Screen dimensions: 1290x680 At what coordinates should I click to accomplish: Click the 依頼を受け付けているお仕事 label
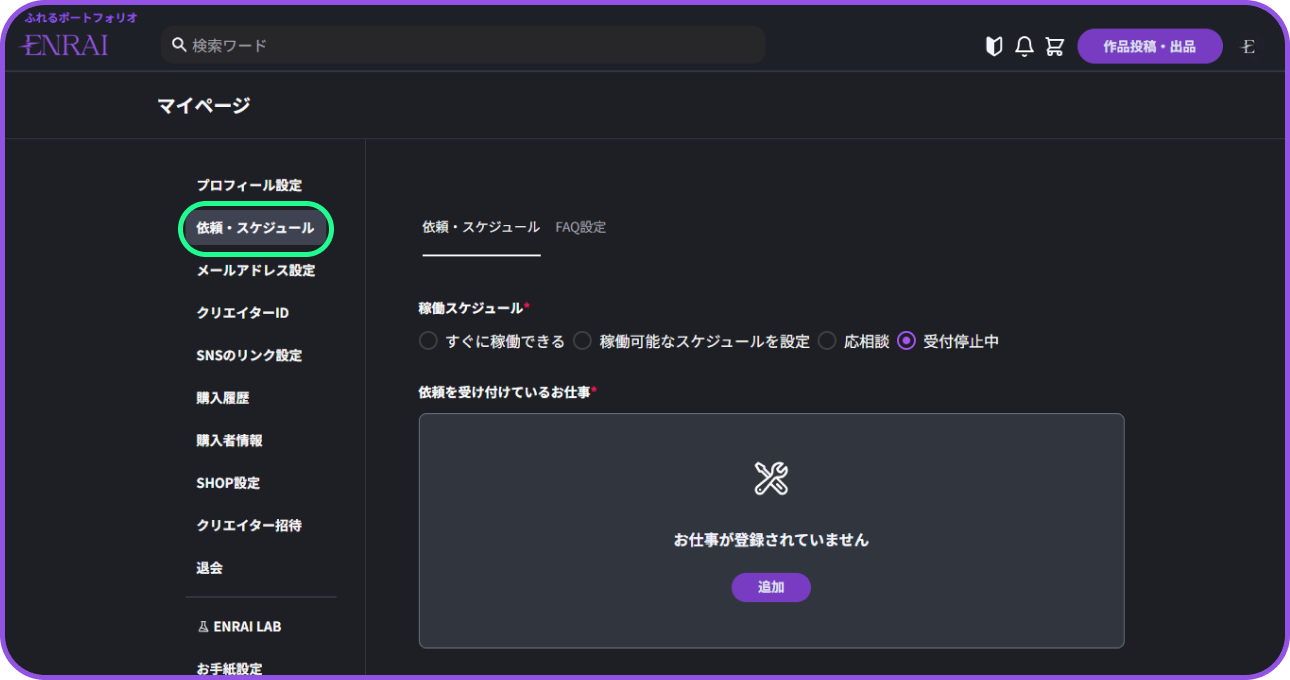click(x=504, y=391)
